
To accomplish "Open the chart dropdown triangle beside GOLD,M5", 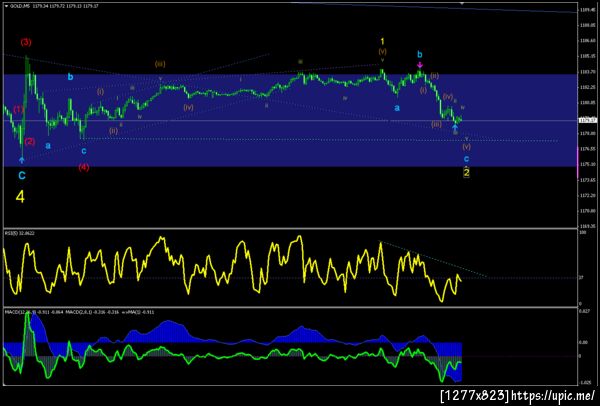I will click(x=6, y=6).
